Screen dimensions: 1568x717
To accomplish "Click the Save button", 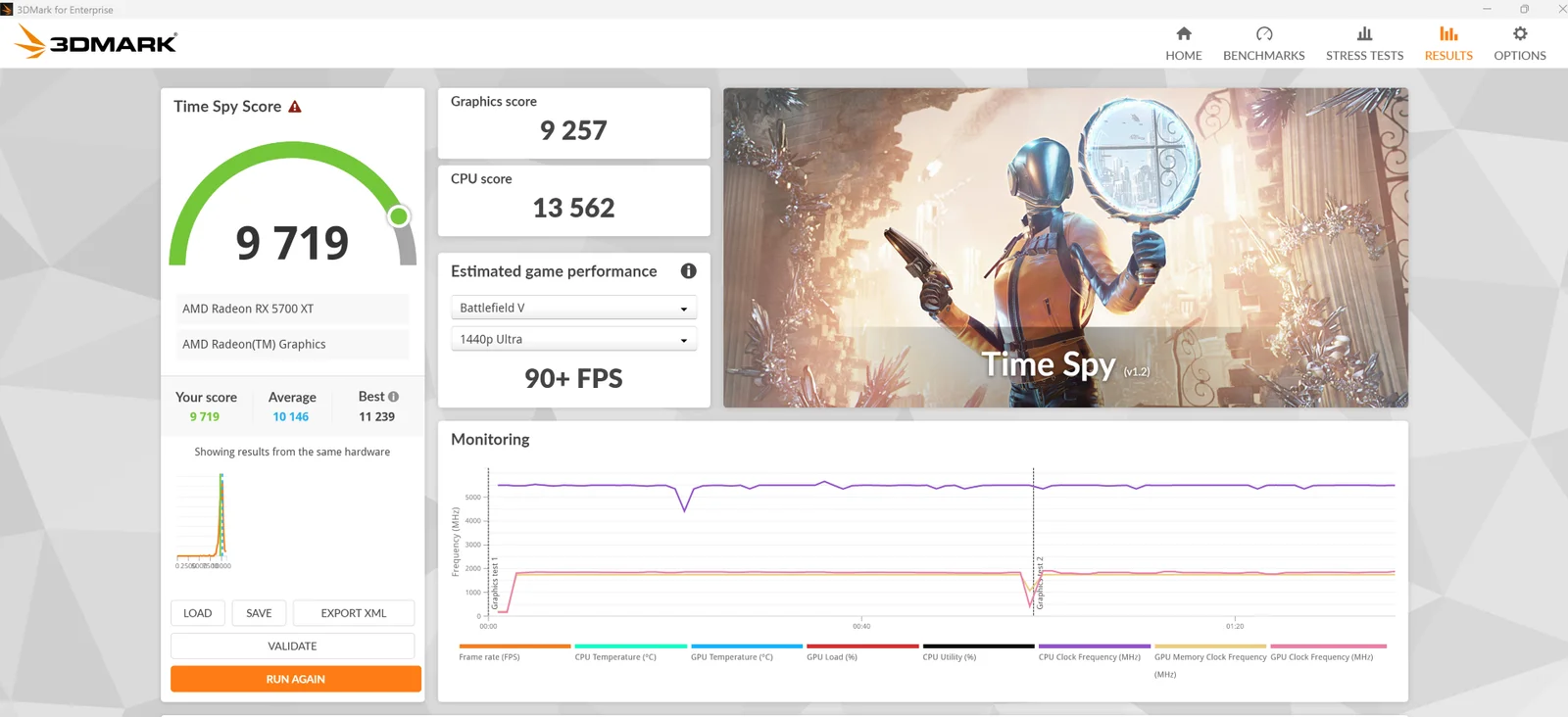I will point(259,613).
